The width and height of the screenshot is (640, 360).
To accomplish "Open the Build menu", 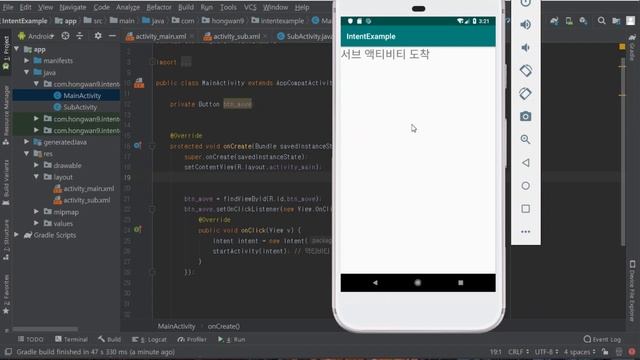I will [x=186, y=7].
